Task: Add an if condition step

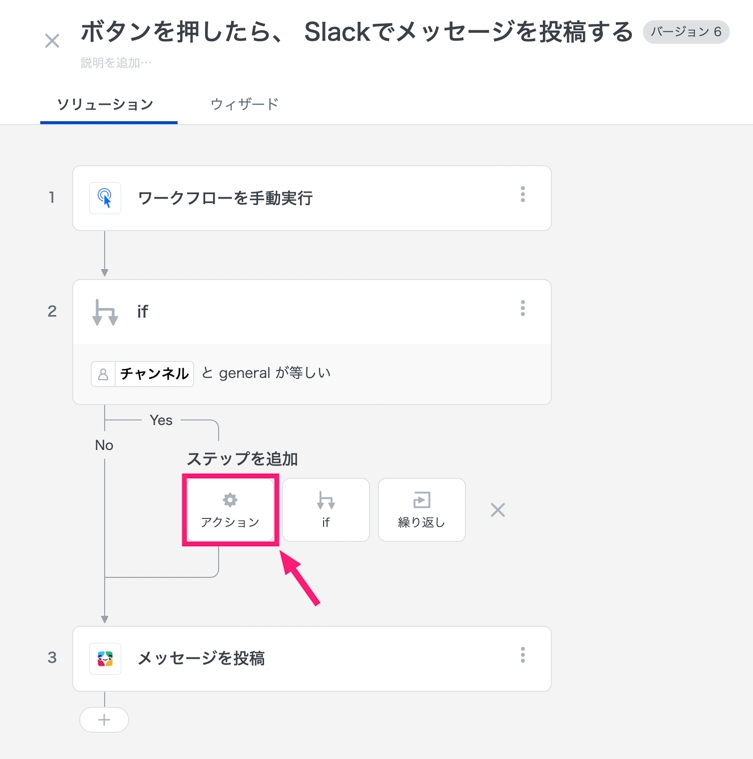Action: coord(326,510)
